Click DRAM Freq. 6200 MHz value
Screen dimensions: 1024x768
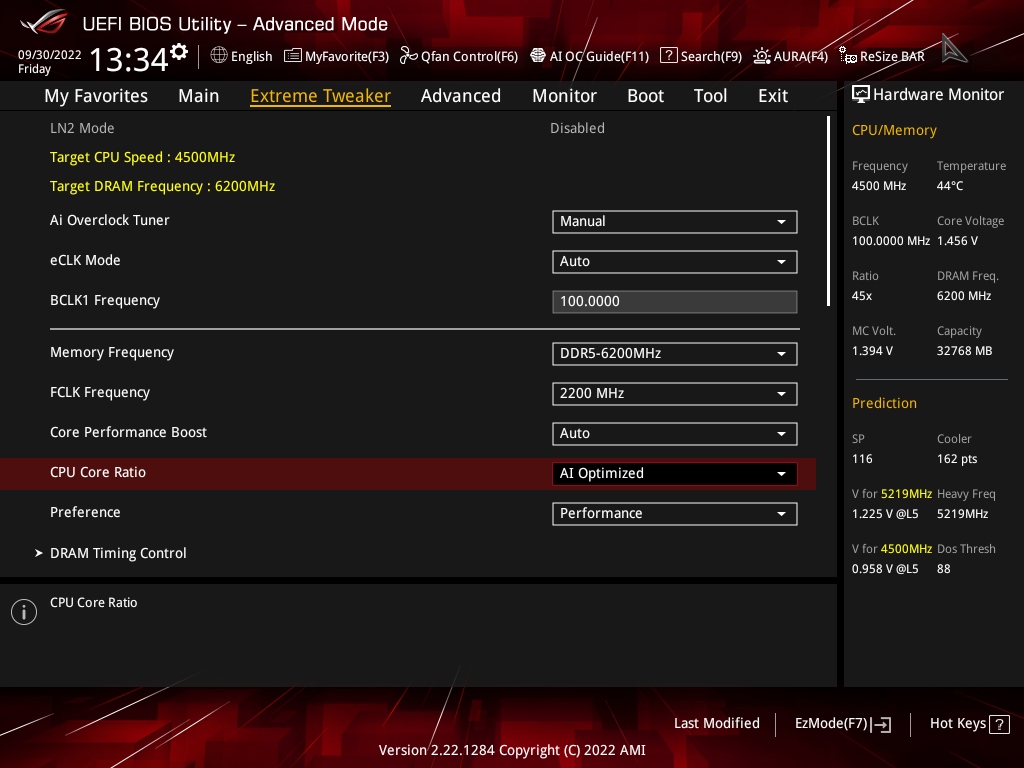[x=964, y=296]
